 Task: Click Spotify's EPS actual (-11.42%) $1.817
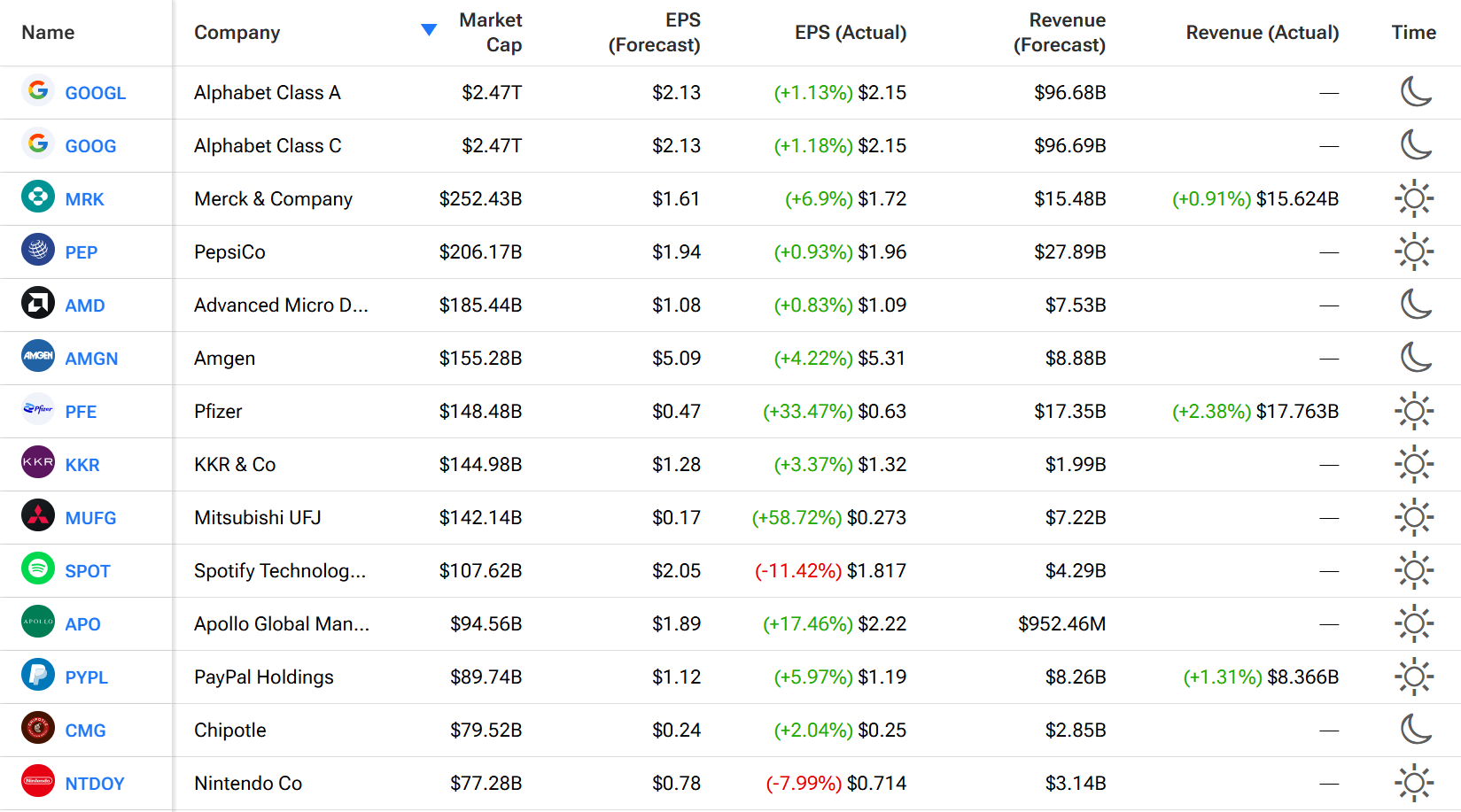point(830,570)
